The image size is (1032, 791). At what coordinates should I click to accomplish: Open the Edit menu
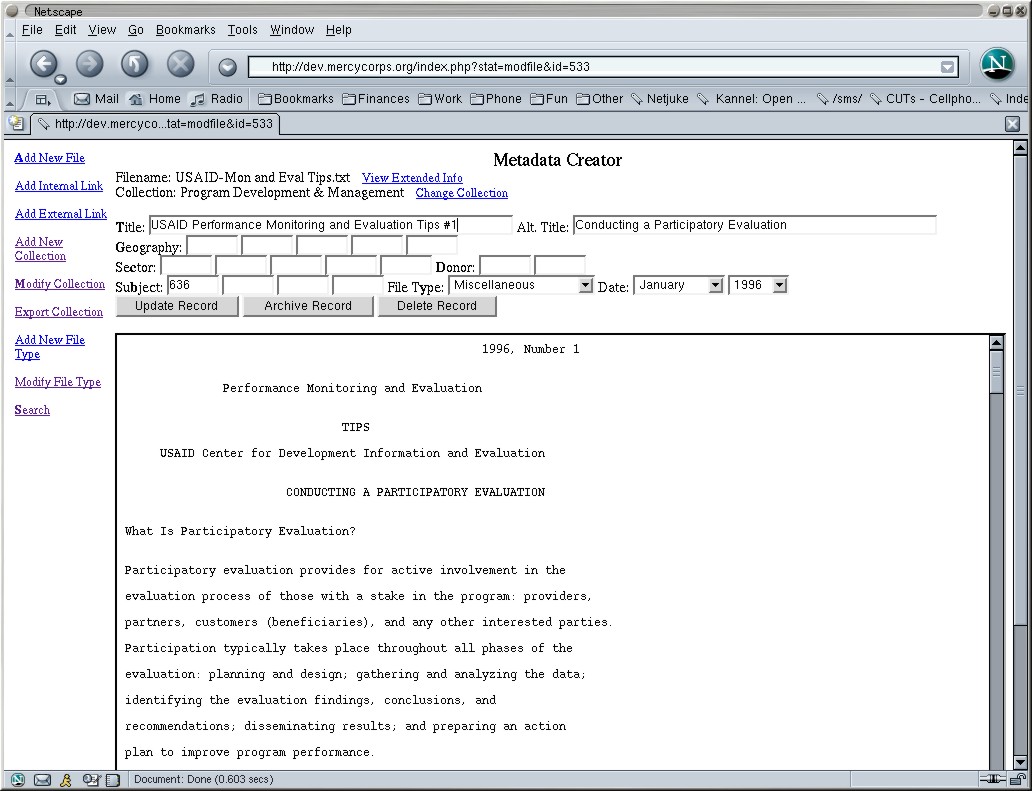[x=65, y=30]
